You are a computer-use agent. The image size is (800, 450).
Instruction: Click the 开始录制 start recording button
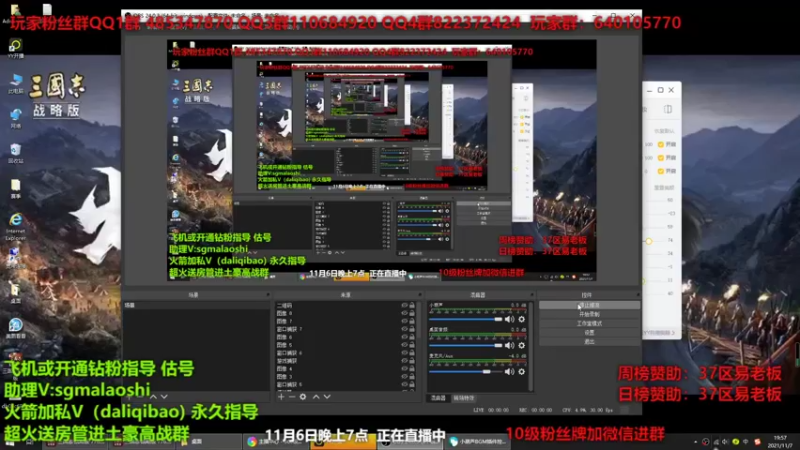pos(589,314)
